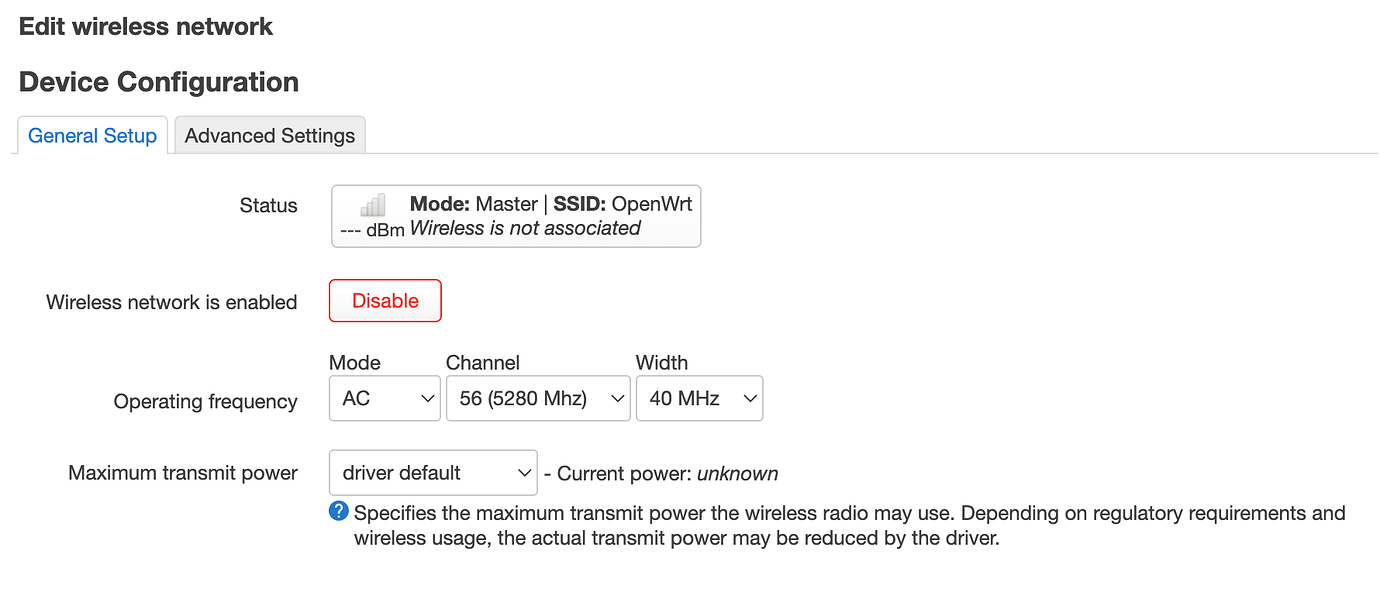Viewport: 1380px width, 592px height.
Task: Open the Maximum transmit power dropdown
Action: coord(432,472)
